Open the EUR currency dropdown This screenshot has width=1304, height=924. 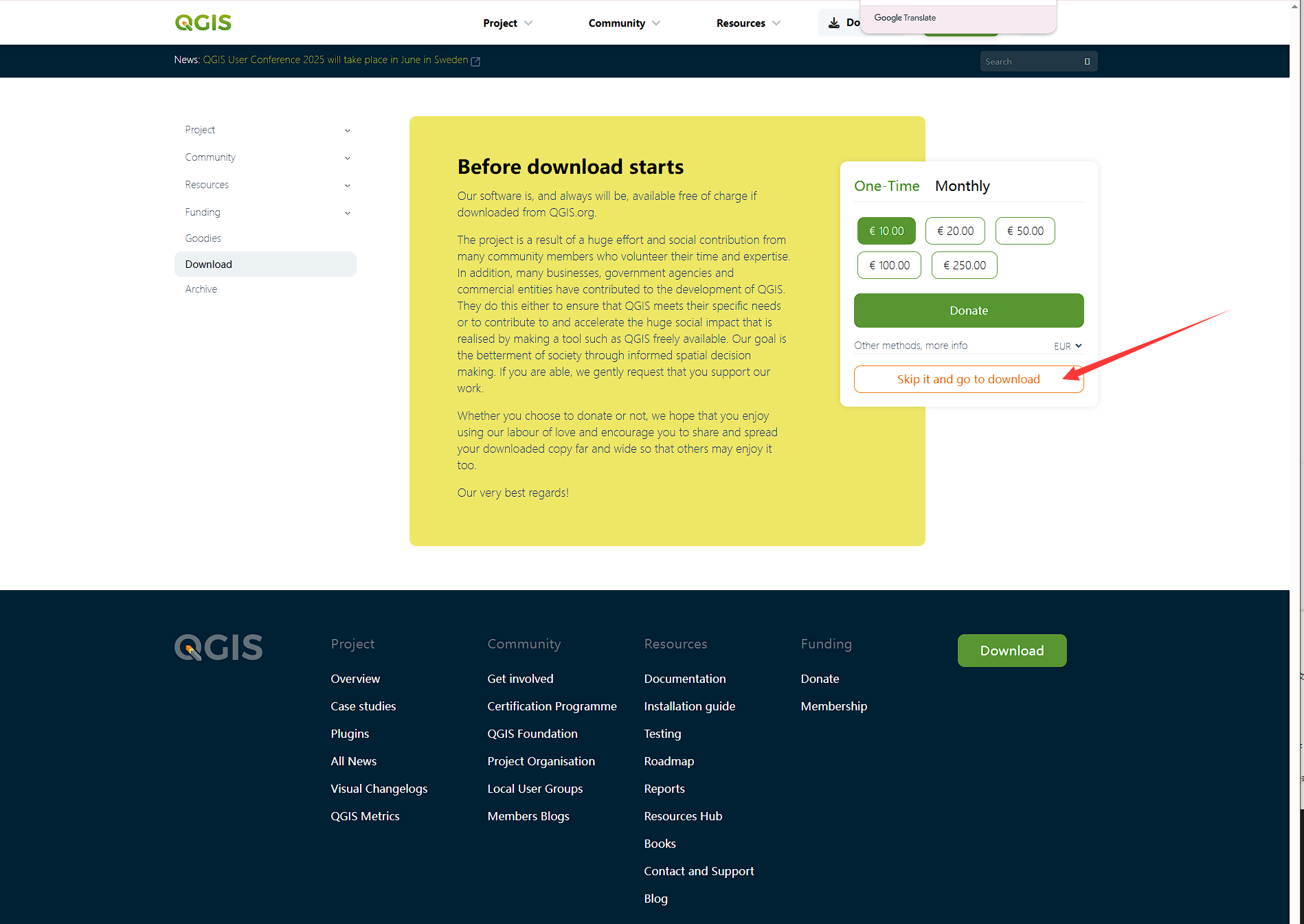click(1068, 346)
